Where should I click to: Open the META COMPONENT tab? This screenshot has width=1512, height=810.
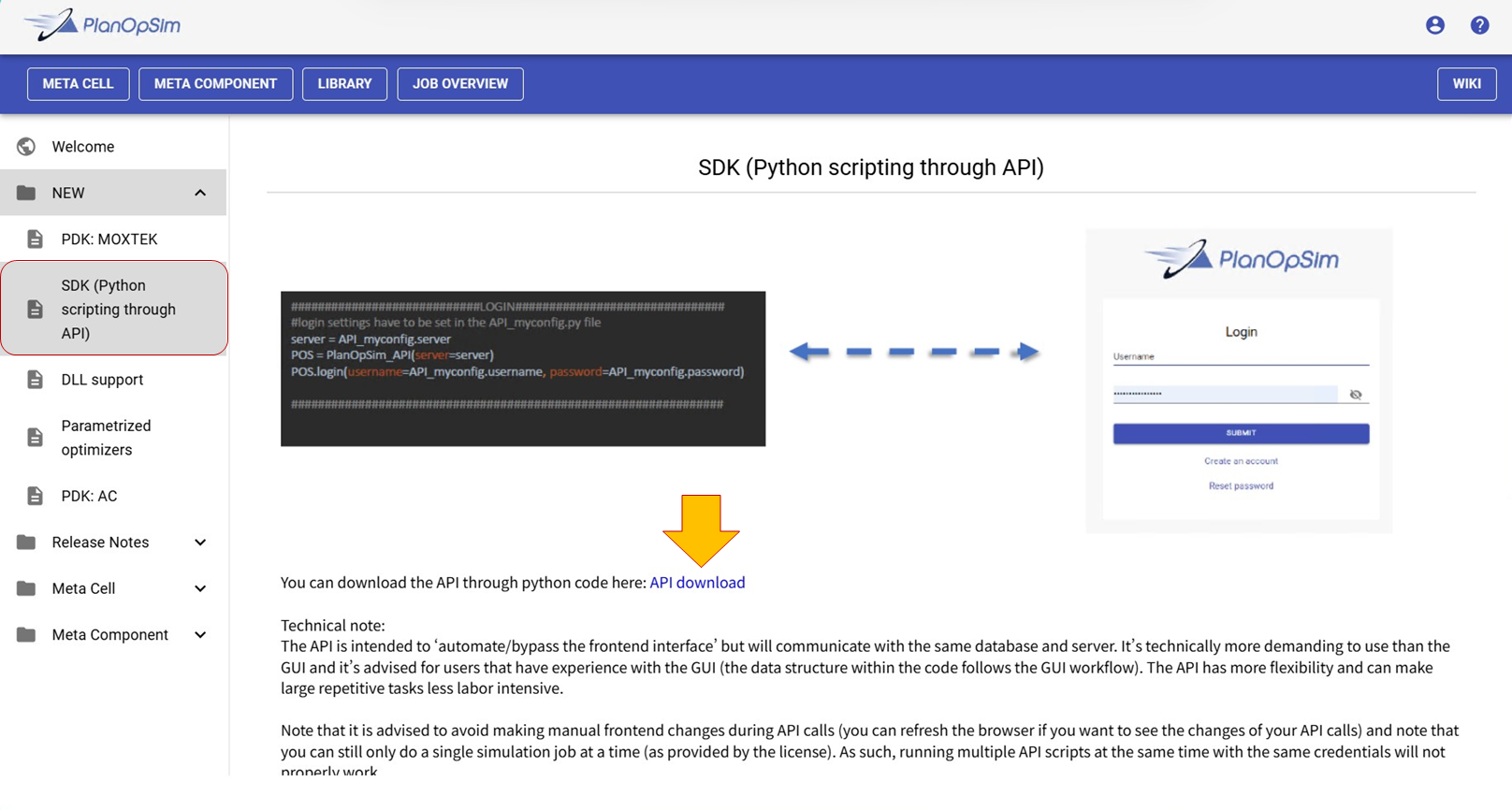[x=215, y=84]
